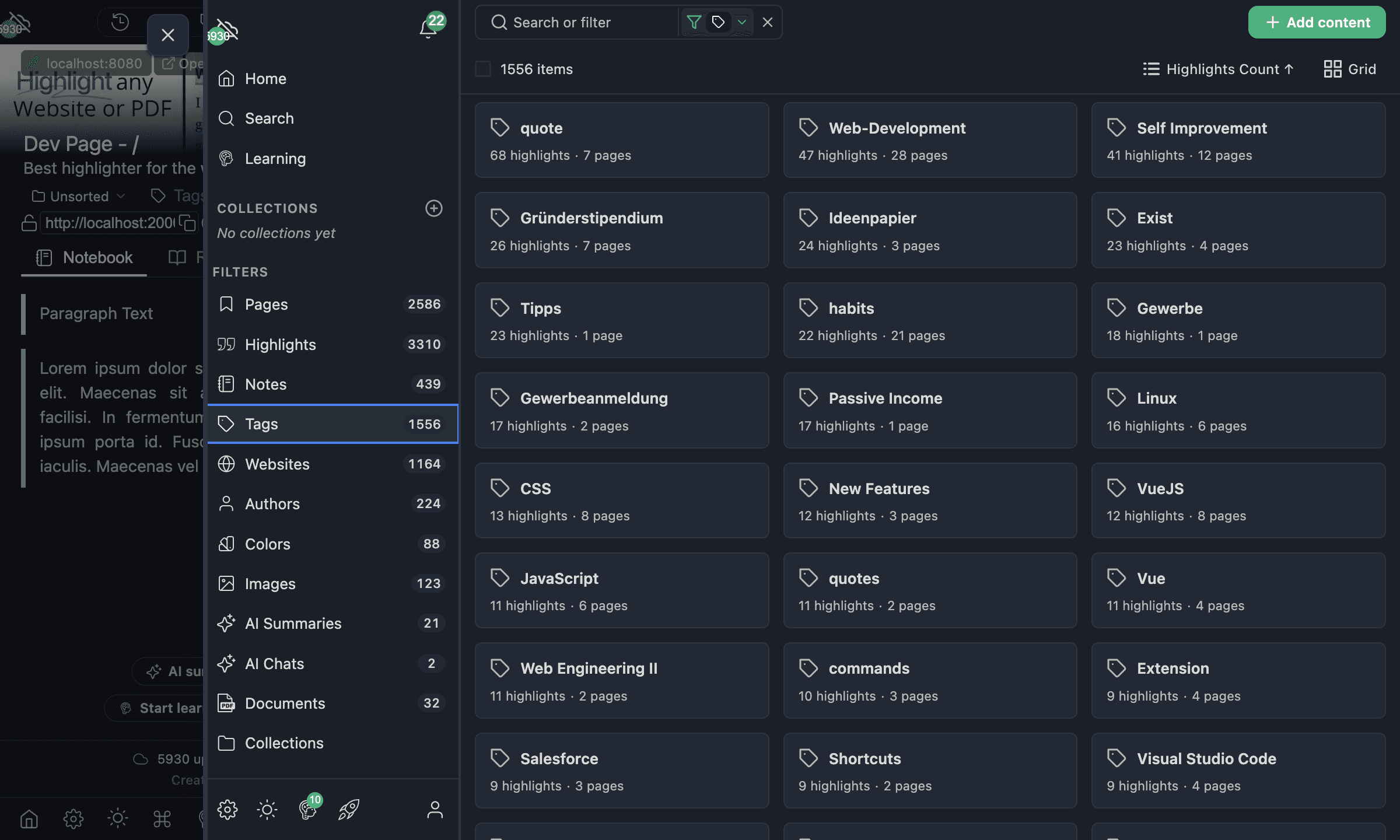1400x840 pixels.
Task: Open the Exist tag card
Action: [x=1238, y=230]
